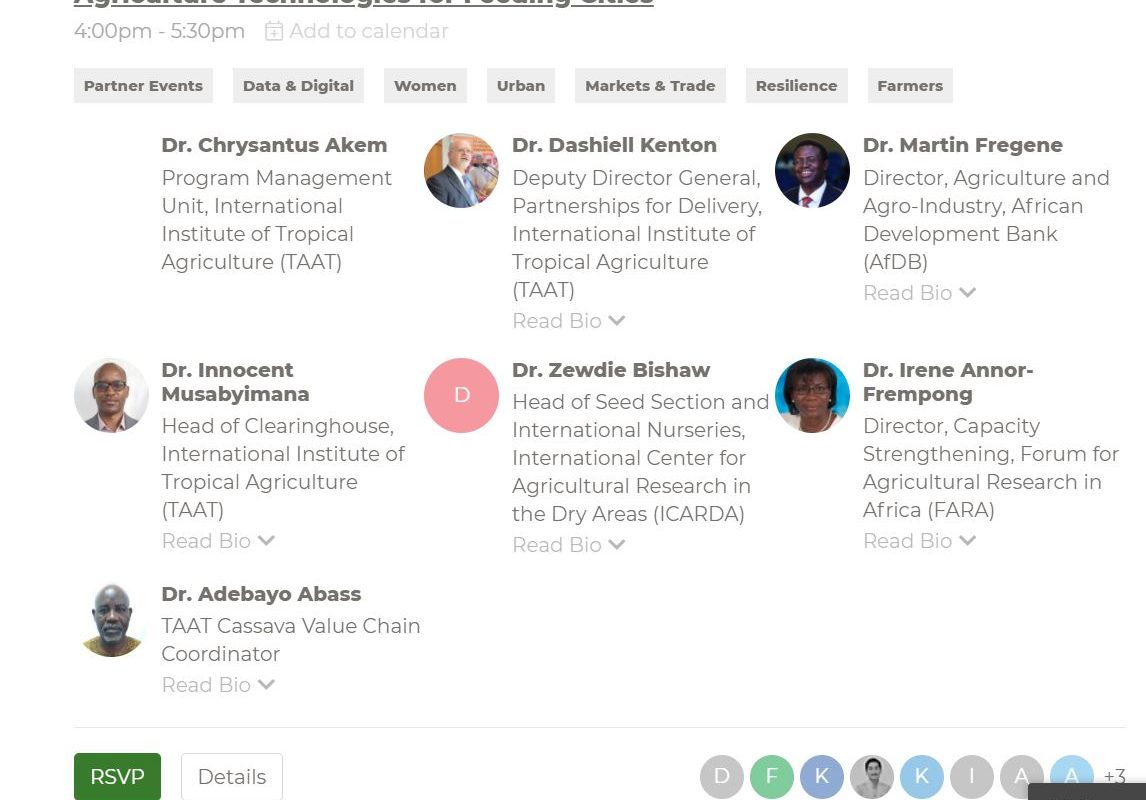Click the attendee avatar showing a photo
Viewport: 1146px width, 800px height.
[x=872, y=776]
